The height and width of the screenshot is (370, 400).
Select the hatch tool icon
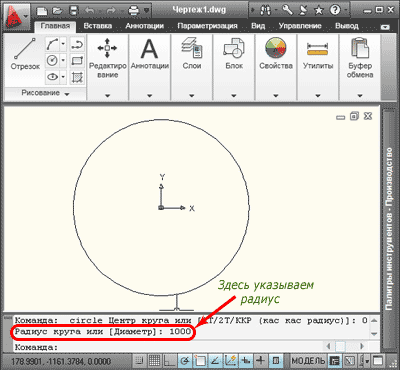click(77, 77)
